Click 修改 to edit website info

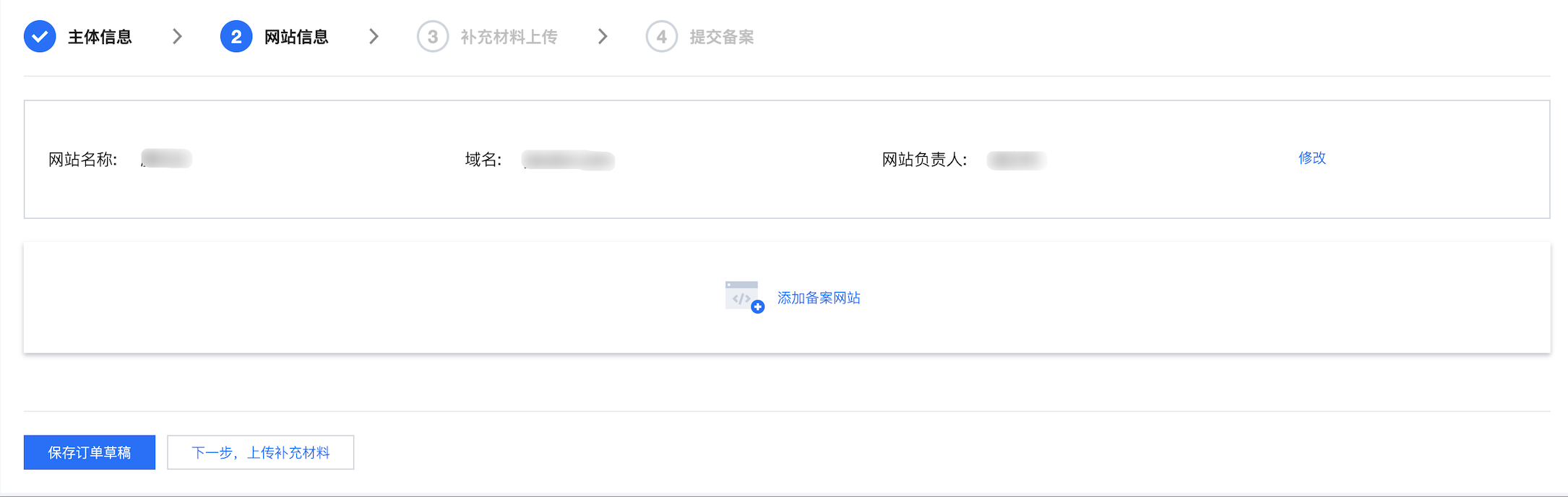pyautogui.click(x=1311, y=157)
